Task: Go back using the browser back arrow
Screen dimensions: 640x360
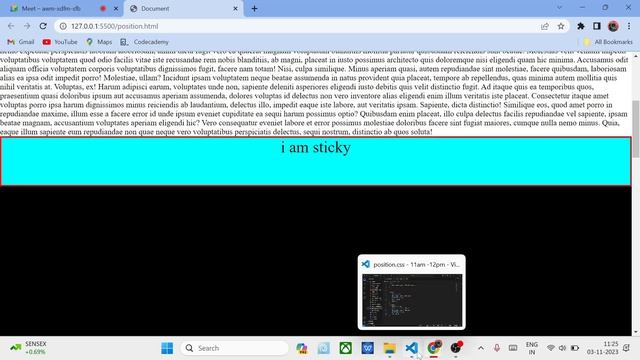Action: point(11,26)
